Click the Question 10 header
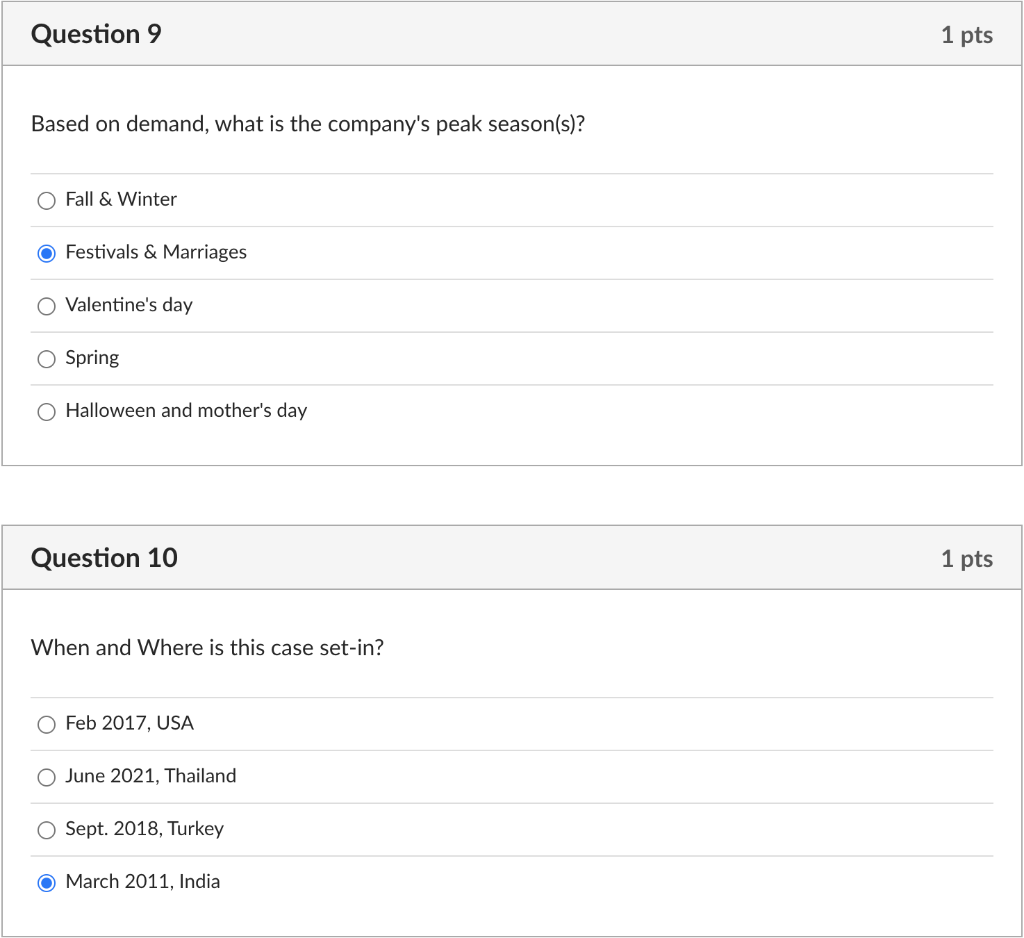This screenshot has height=938, width=1024. coord(104,557)
